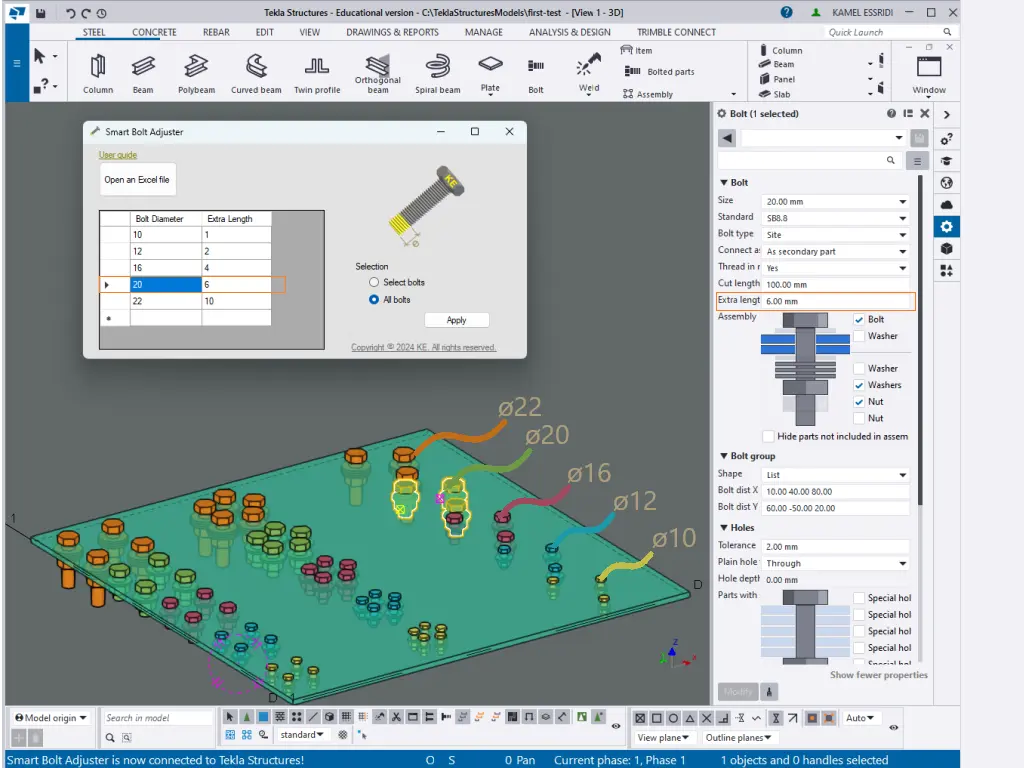Click Bolt Diameter cell showing 16
Screen dimensions: 1024x768
pos(166,268)
